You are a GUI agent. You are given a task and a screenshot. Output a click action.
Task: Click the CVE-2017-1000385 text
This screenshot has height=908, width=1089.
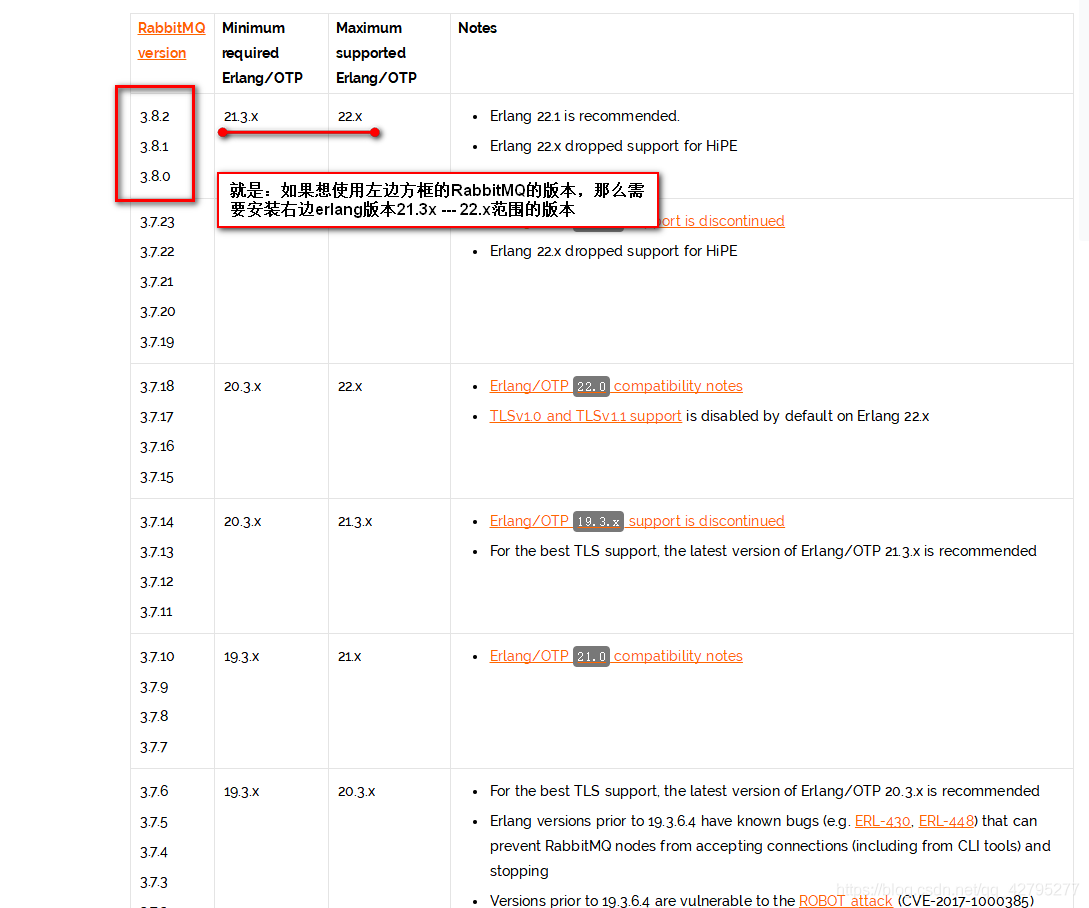(965, 900)
